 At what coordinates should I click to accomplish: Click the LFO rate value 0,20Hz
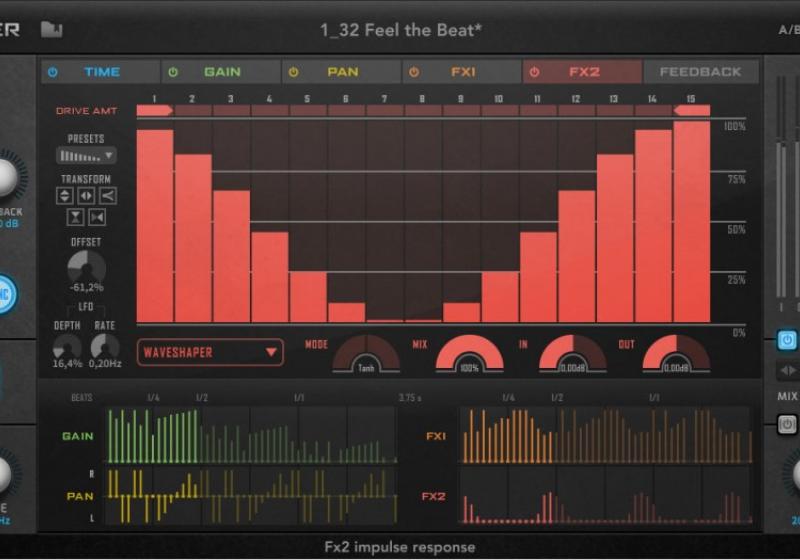pyautogui.click(x=105, y=364)
